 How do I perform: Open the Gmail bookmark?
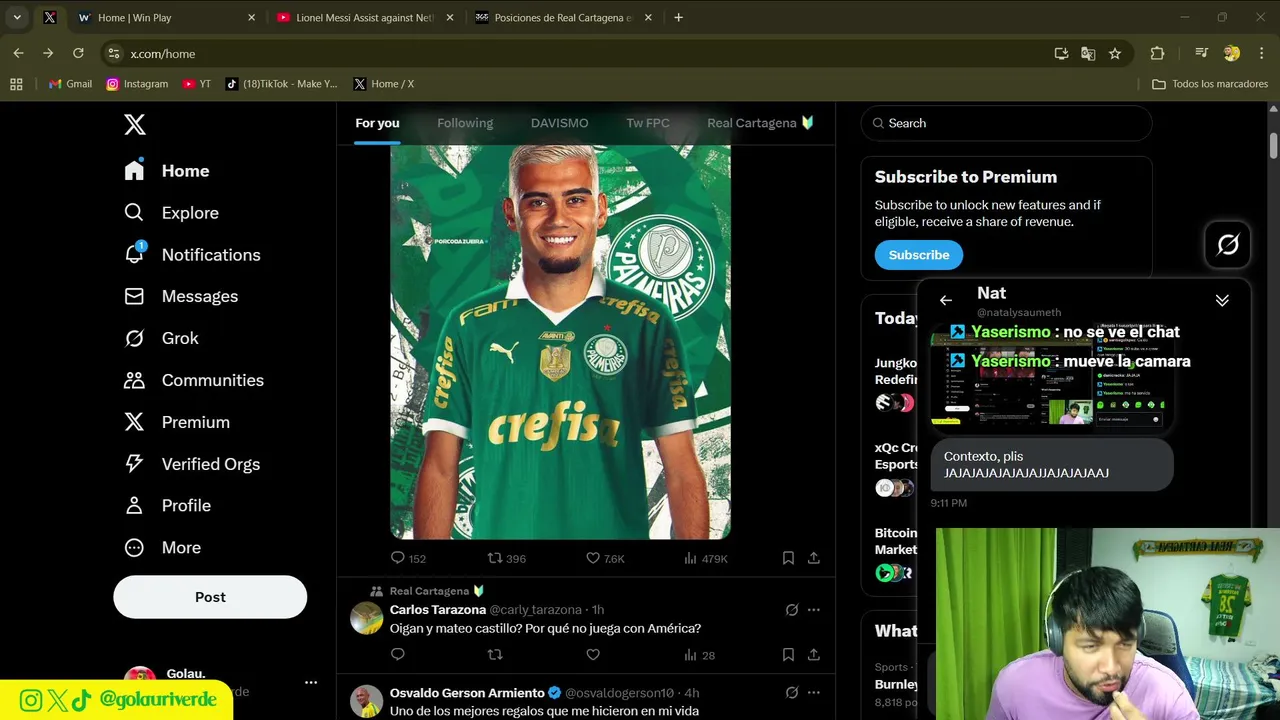pos(71,84)
